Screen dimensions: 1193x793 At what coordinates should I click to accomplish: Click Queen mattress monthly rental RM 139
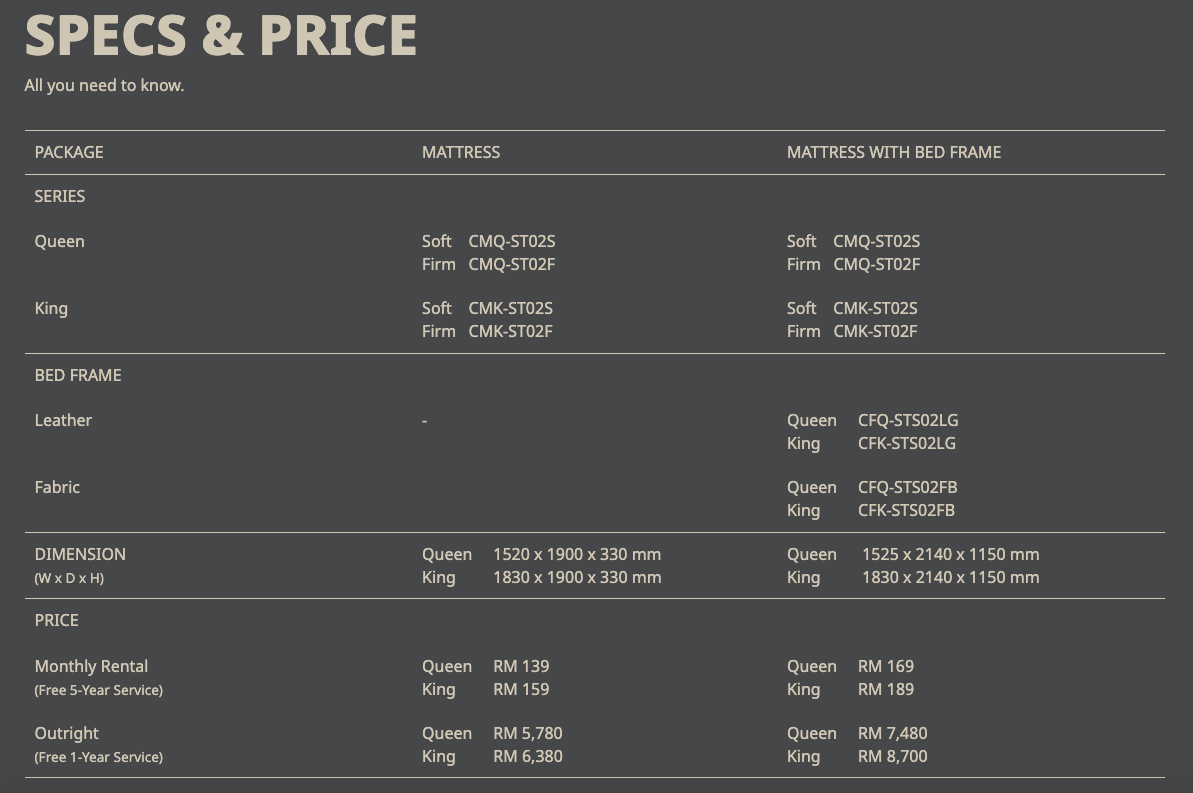click(521, 666)
